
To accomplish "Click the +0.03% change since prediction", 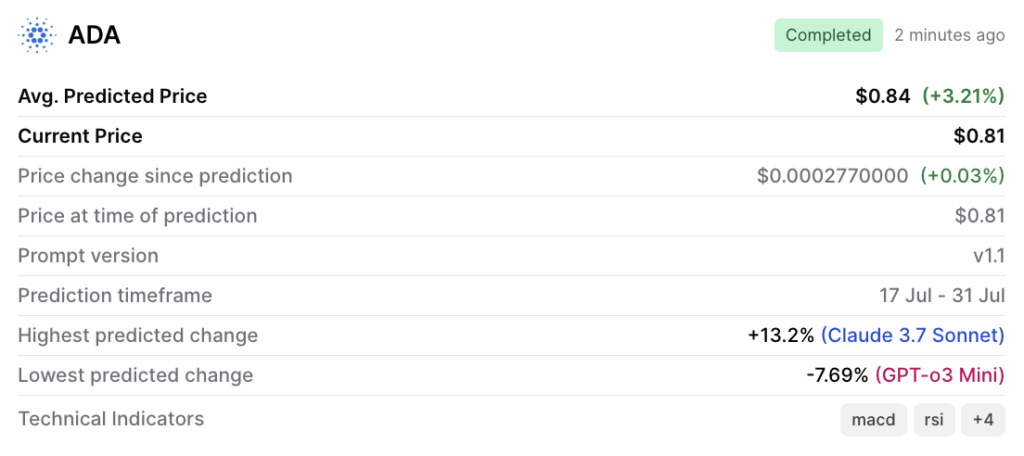I will pos(963,176).
